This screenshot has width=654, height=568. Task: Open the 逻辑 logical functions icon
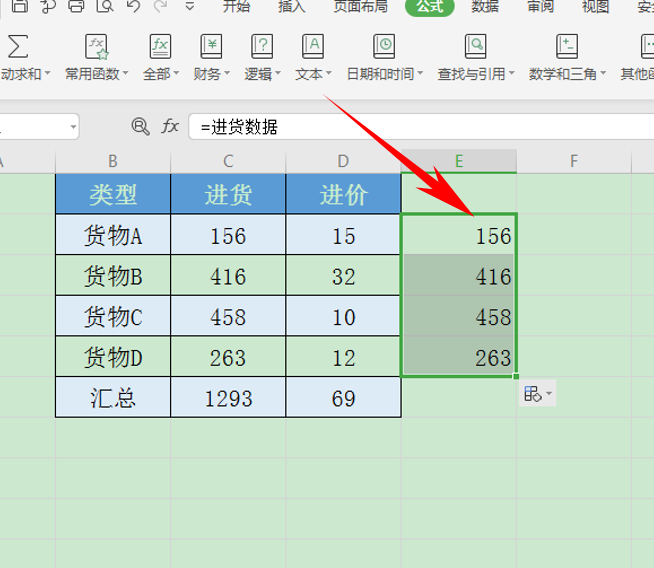tap(262, 46)
